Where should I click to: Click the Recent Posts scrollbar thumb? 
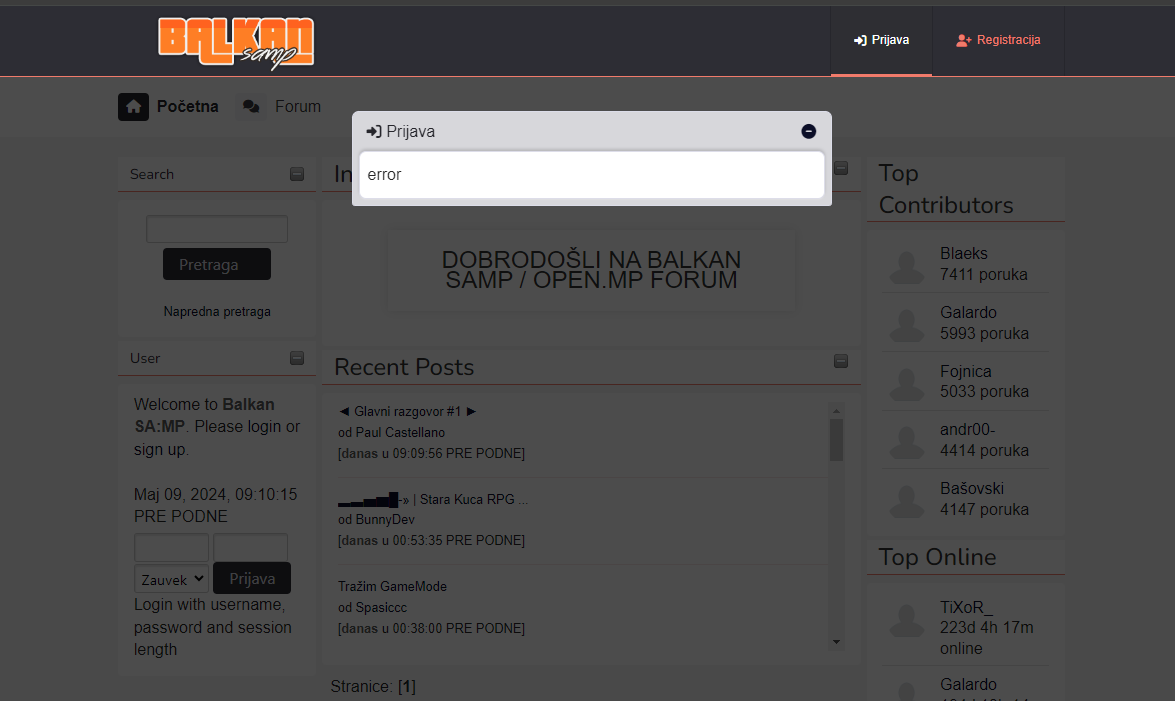pos(836,440)
